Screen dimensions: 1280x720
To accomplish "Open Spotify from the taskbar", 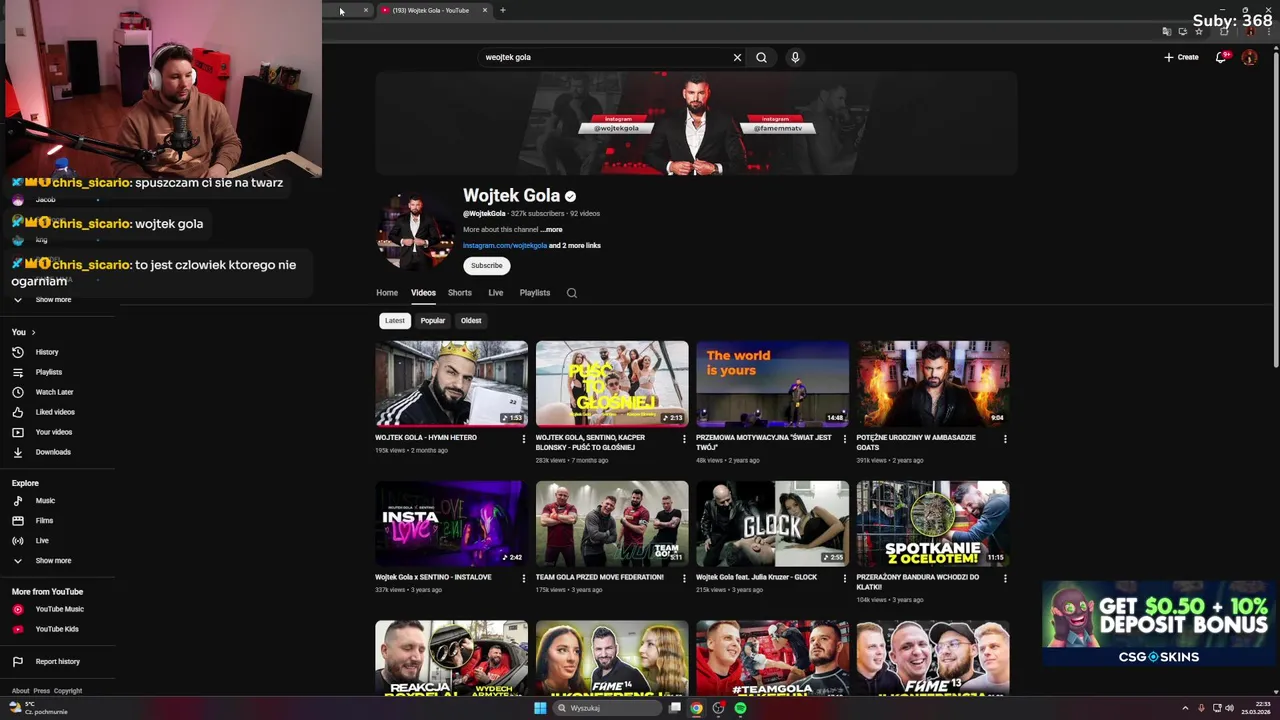I will pyautogui.click(x=740, y=708).
